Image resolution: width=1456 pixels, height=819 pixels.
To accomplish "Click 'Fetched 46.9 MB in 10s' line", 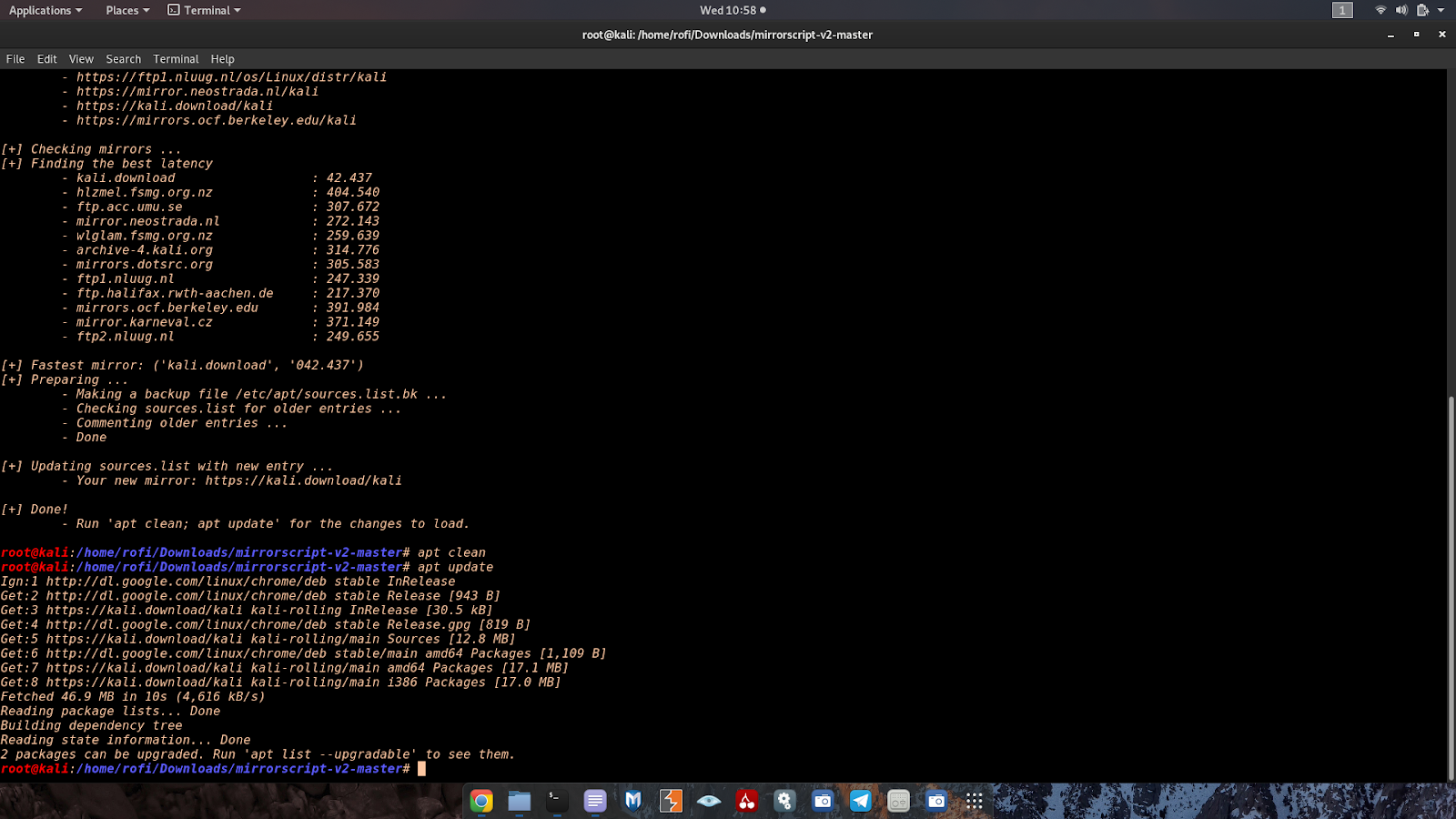I will click(x=133, y=697).
